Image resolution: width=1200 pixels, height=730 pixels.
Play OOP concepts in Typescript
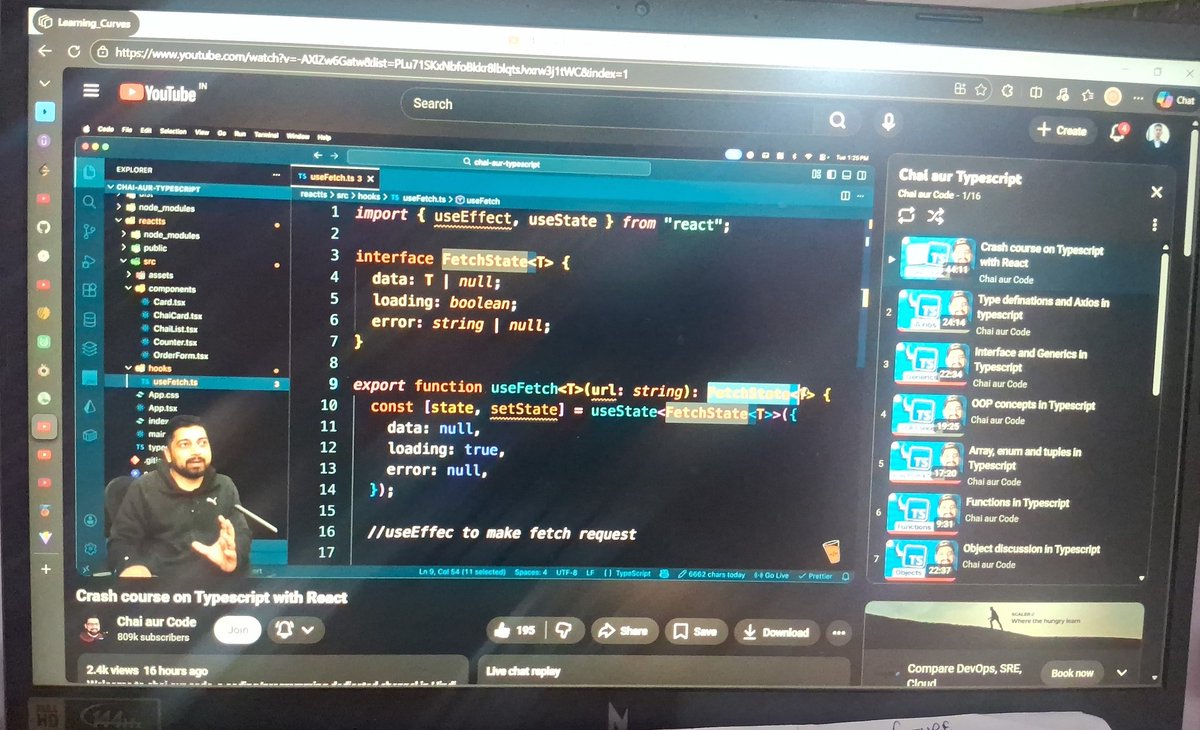(1018, 413)
